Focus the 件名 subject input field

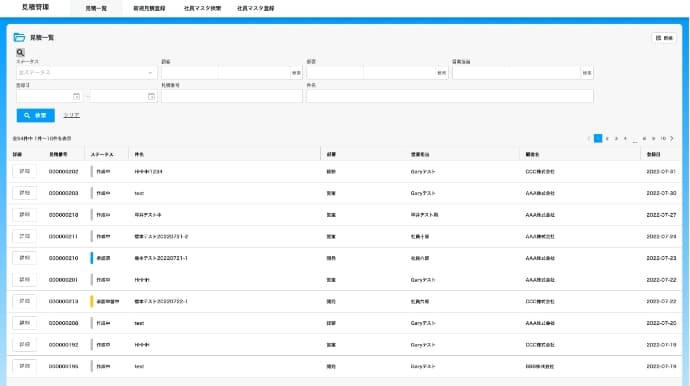point(450,96)
